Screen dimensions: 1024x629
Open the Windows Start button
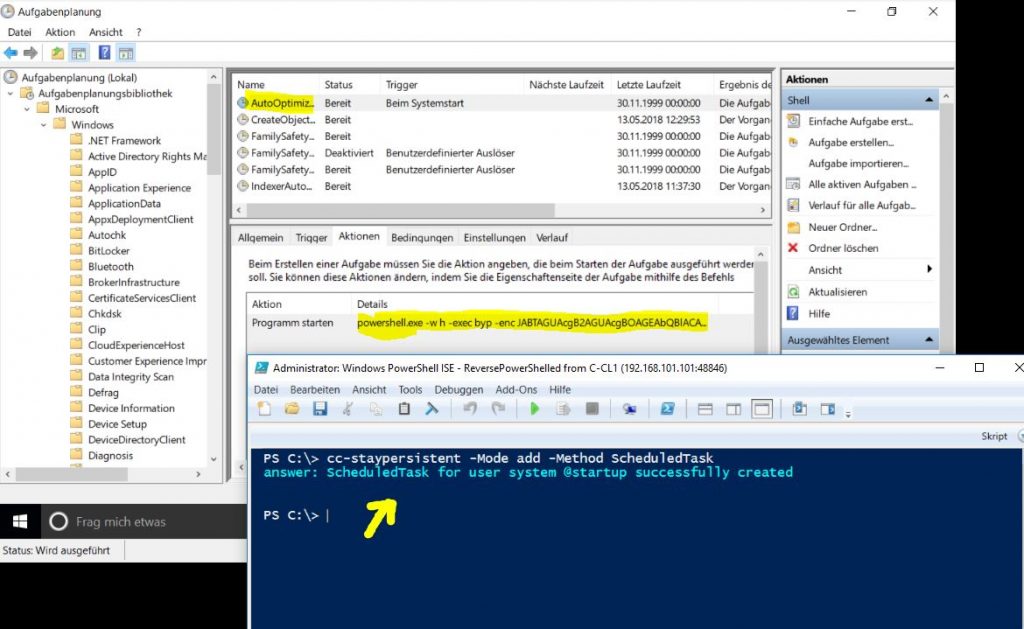(x=20, y=521)
